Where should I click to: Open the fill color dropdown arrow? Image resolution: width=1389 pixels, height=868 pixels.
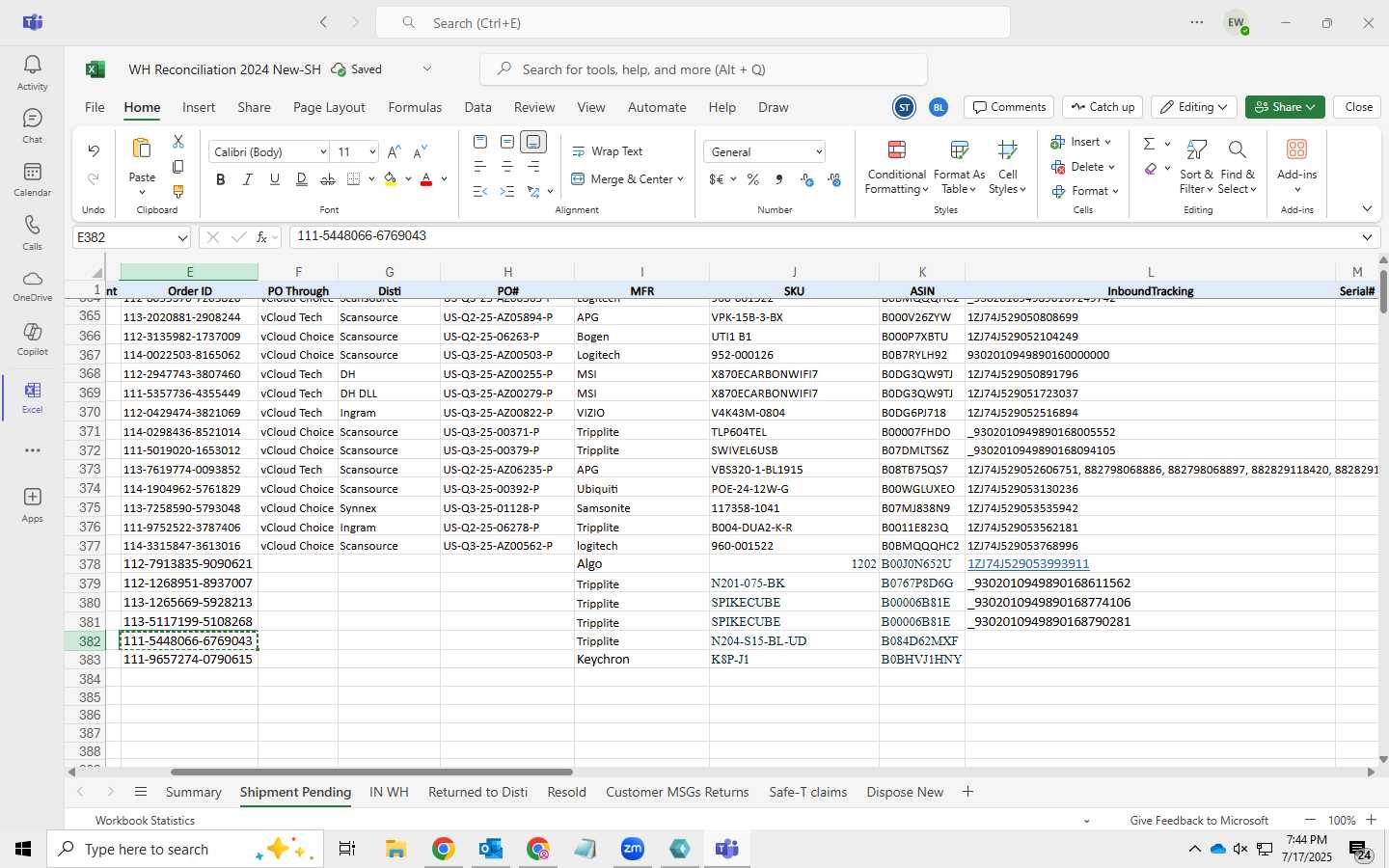[x=408, y=179]
